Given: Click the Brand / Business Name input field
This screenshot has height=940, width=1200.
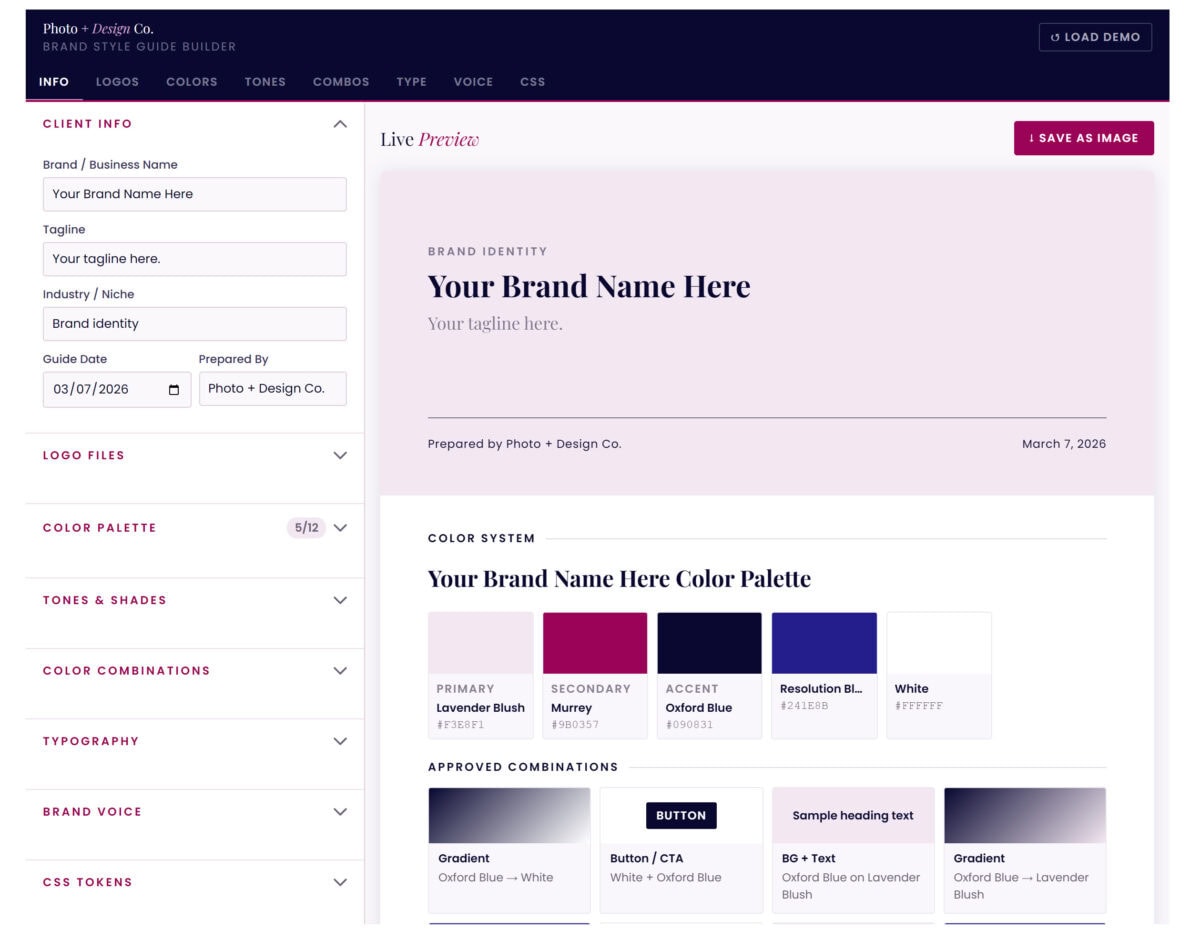Looking at the screenshot, I should tap(194, 194).
